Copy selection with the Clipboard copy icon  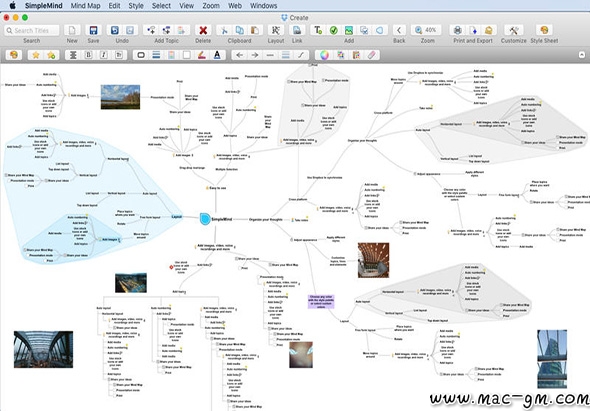pyautogui.click(x=239, y=30)
